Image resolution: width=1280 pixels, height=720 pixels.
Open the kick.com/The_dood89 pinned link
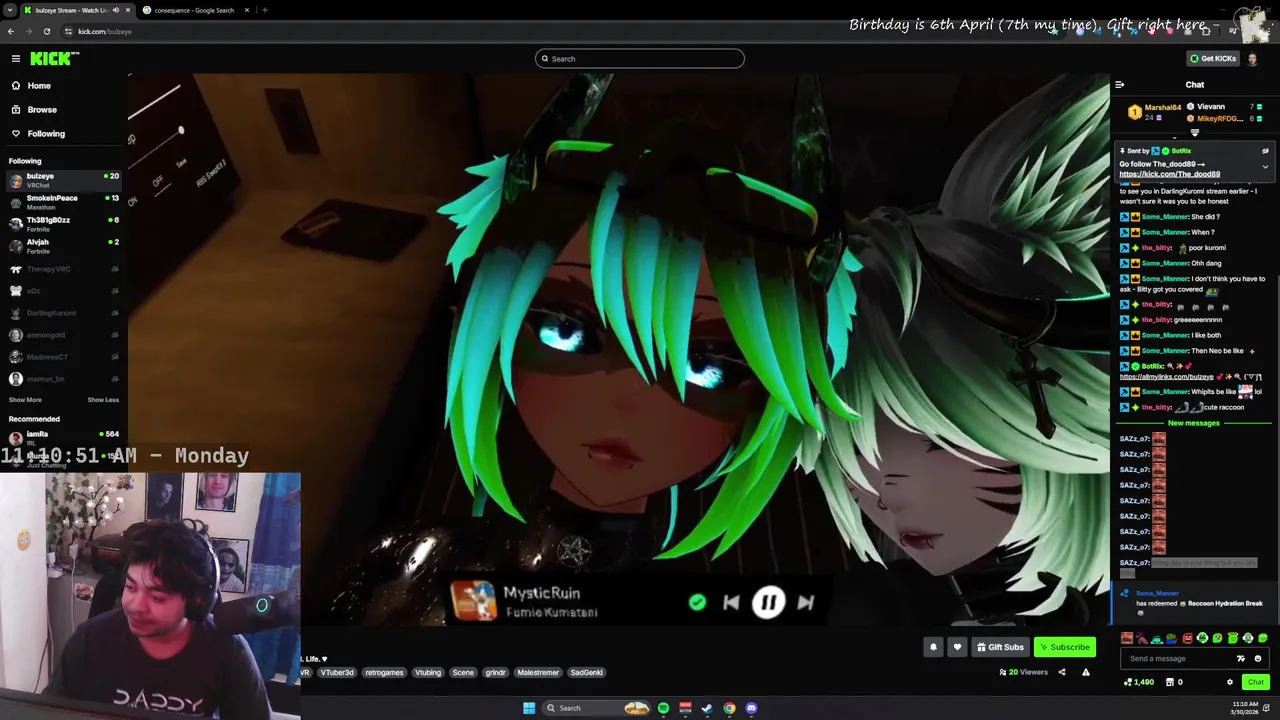1169,174
